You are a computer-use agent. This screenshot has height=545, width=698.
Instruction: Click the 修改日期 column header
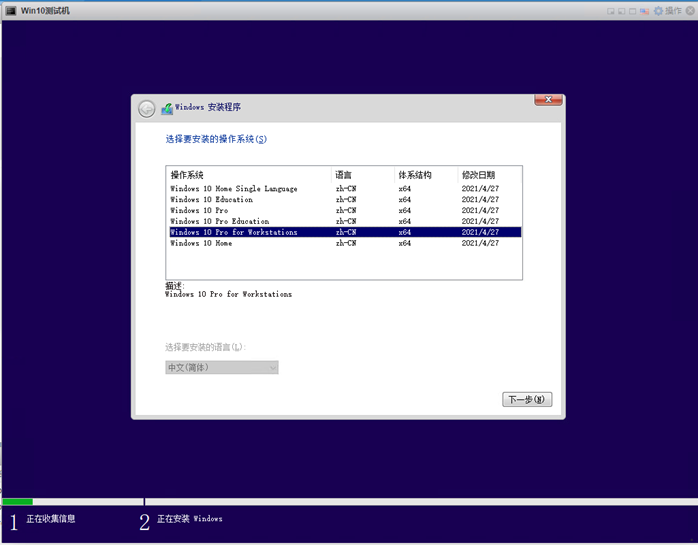click(x=489, y=175)
